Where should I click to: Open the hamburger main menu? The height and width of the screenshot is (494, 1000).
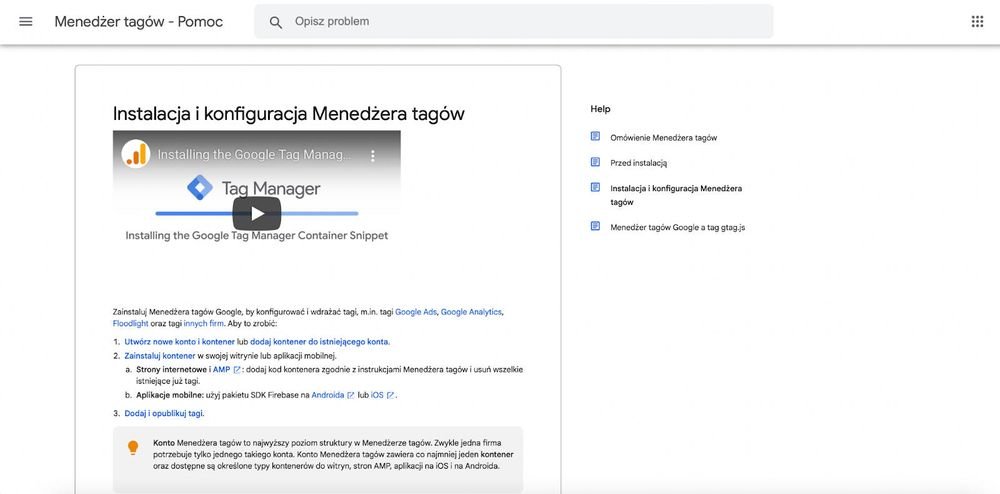[x=26, y=22]
